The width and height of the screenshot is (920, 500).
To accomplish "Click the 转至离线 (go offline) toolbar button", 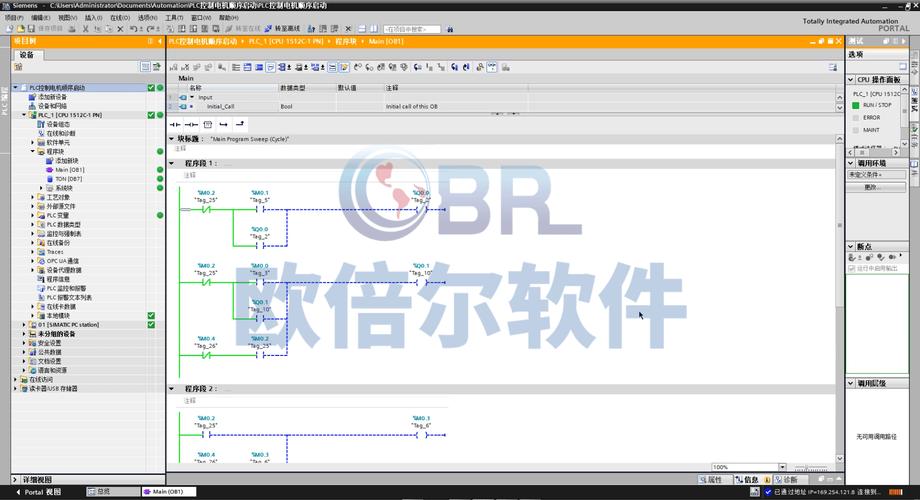I will tap(282, 28).
